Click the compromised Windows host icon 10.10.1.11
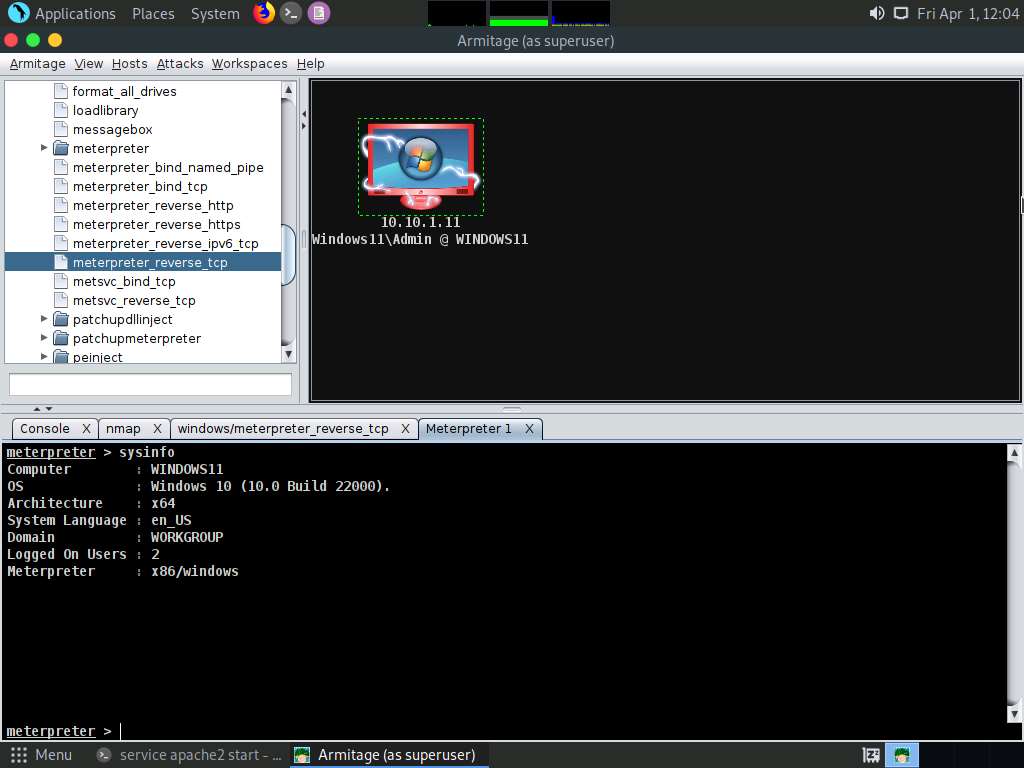This screenshot has width=1024, height=768. (420, 165)
